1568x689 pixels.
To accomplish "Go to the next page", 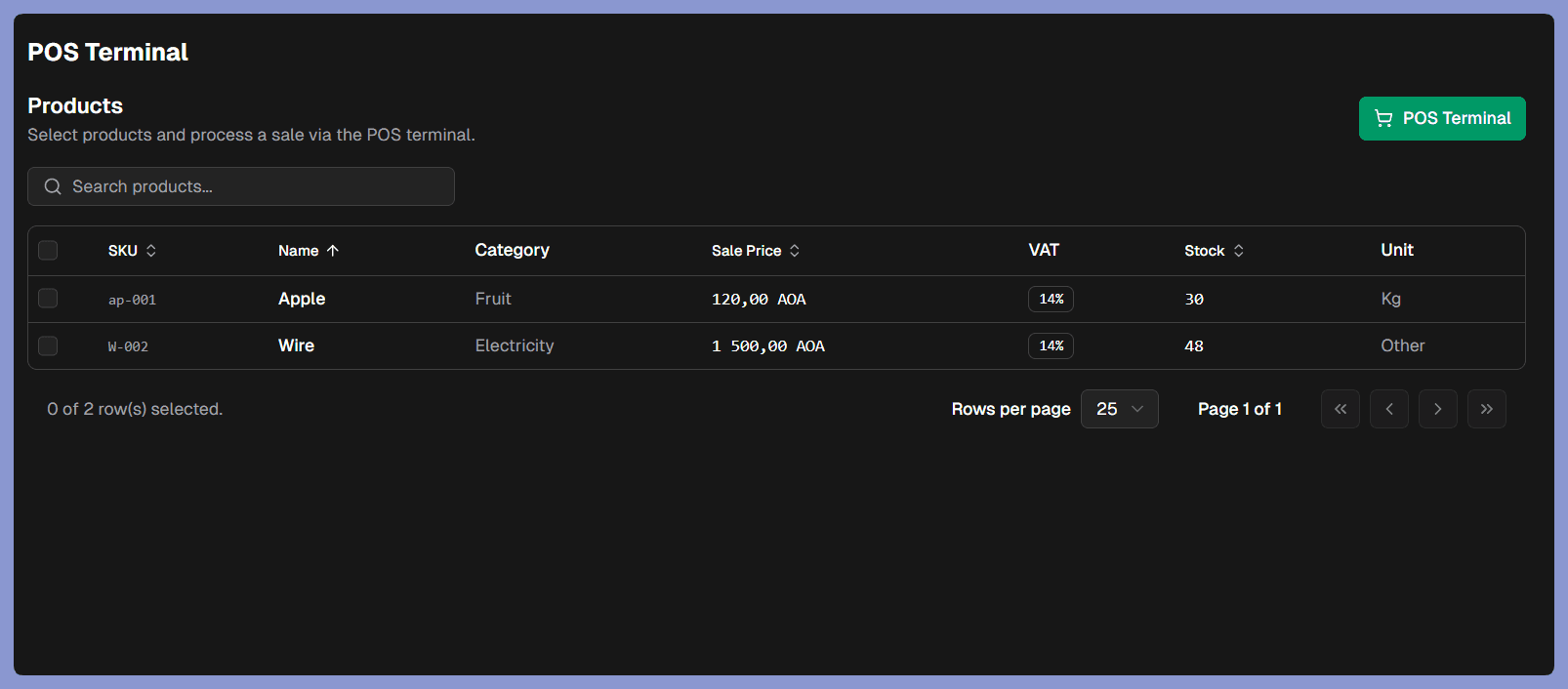I will point(1438,409).
